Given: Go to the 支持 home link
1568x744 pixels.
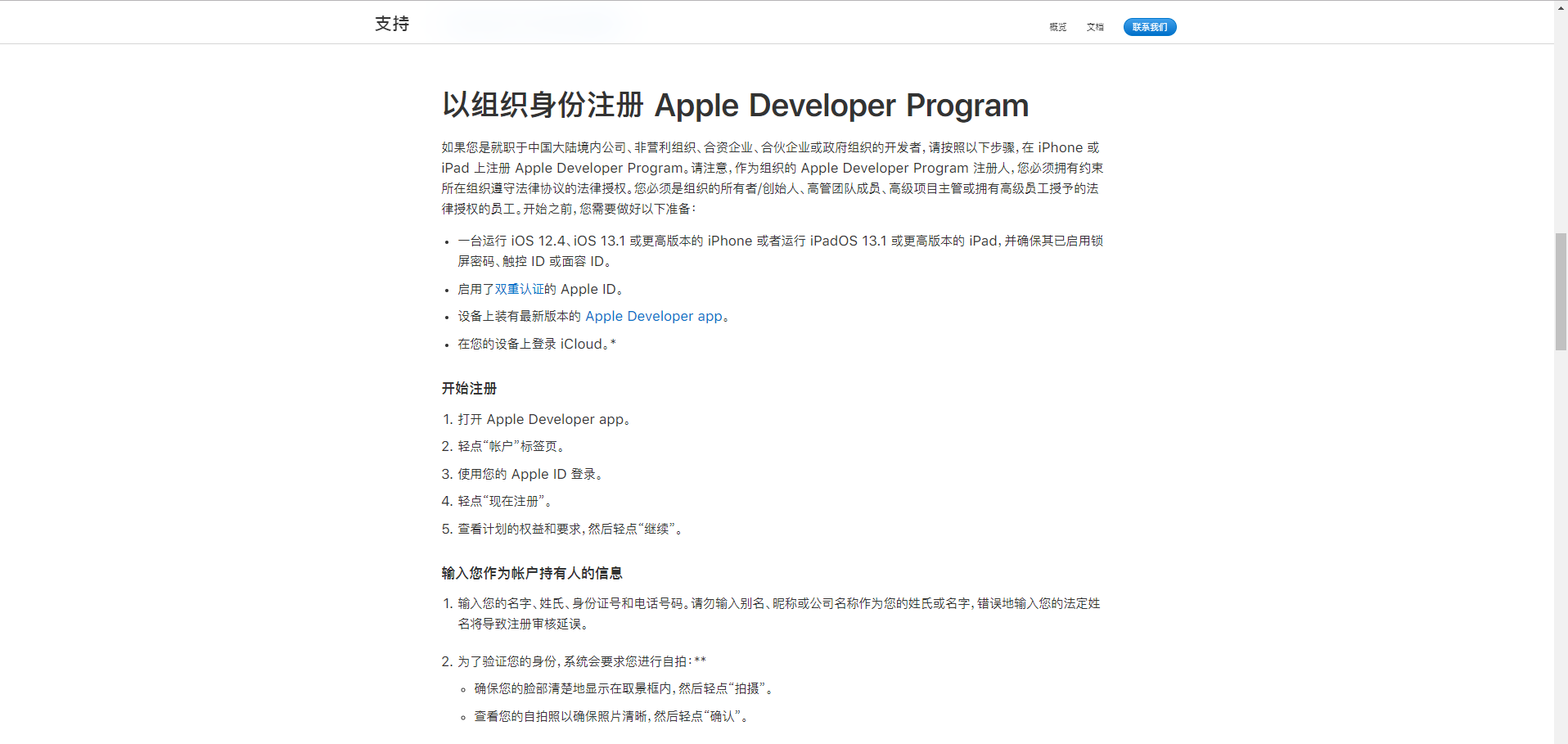Looking at the screenshot, I should tap(392, 24).
